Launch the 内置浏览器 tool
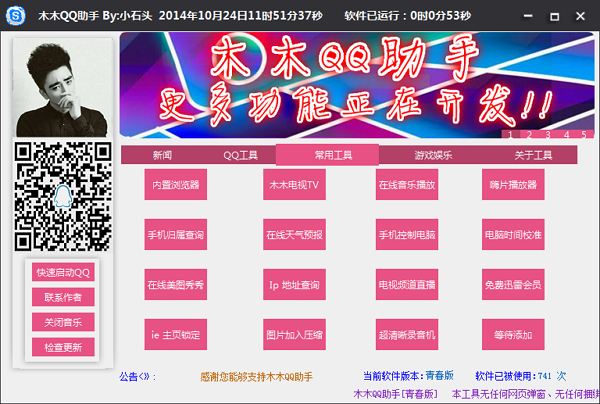 [176, 184]
